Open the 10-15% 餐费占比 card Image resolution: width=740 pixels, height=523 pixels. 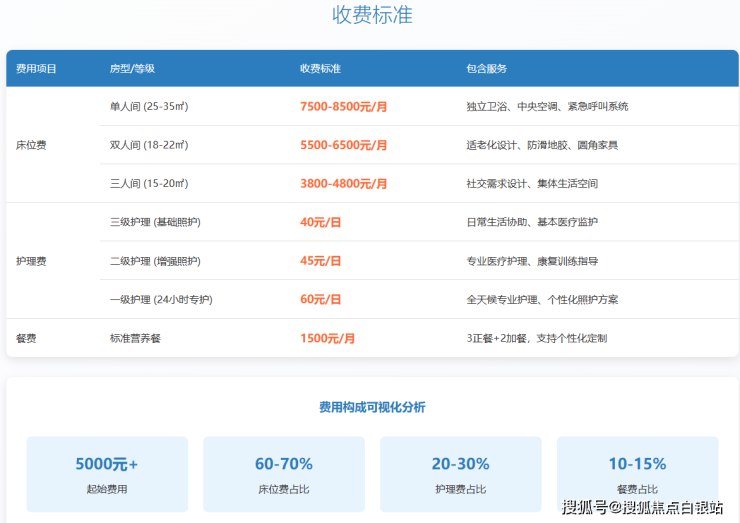click(637, 474)
